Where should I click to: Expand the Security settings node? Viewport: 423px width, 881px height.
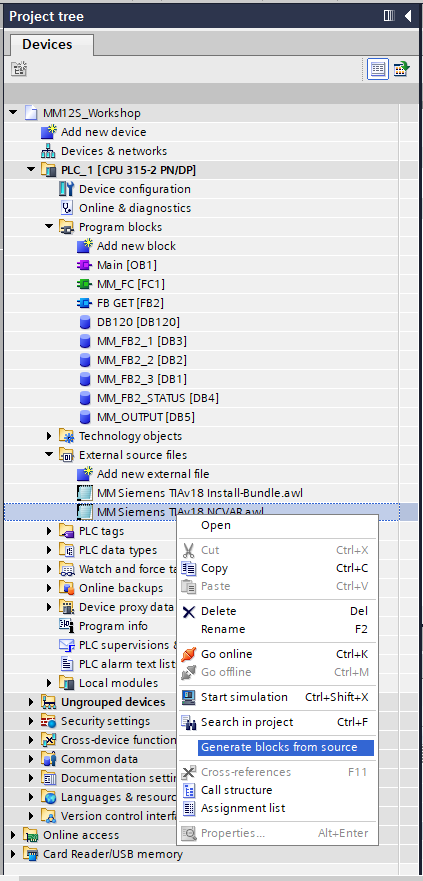pyautogui.click(x=31, y=721)
